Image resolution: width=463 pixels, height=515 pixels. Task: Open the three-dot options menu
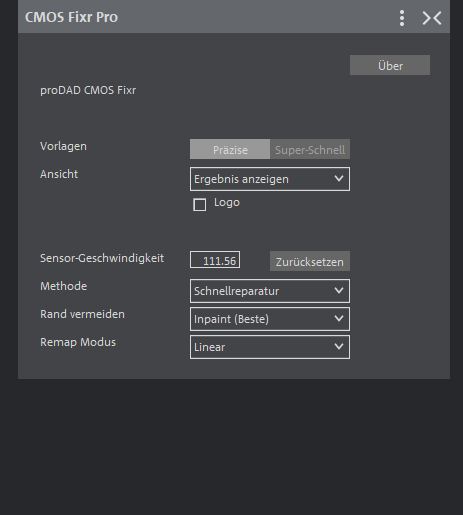coord(402,18)
